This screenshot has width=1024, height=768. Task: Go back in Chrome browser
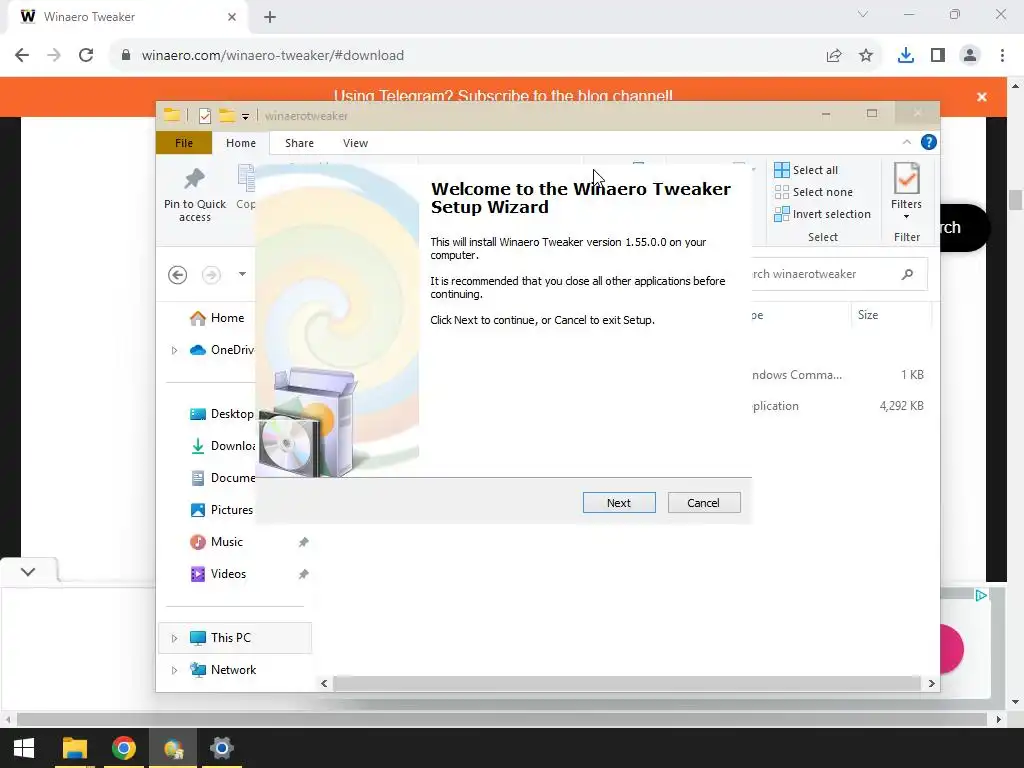[22, 56]
